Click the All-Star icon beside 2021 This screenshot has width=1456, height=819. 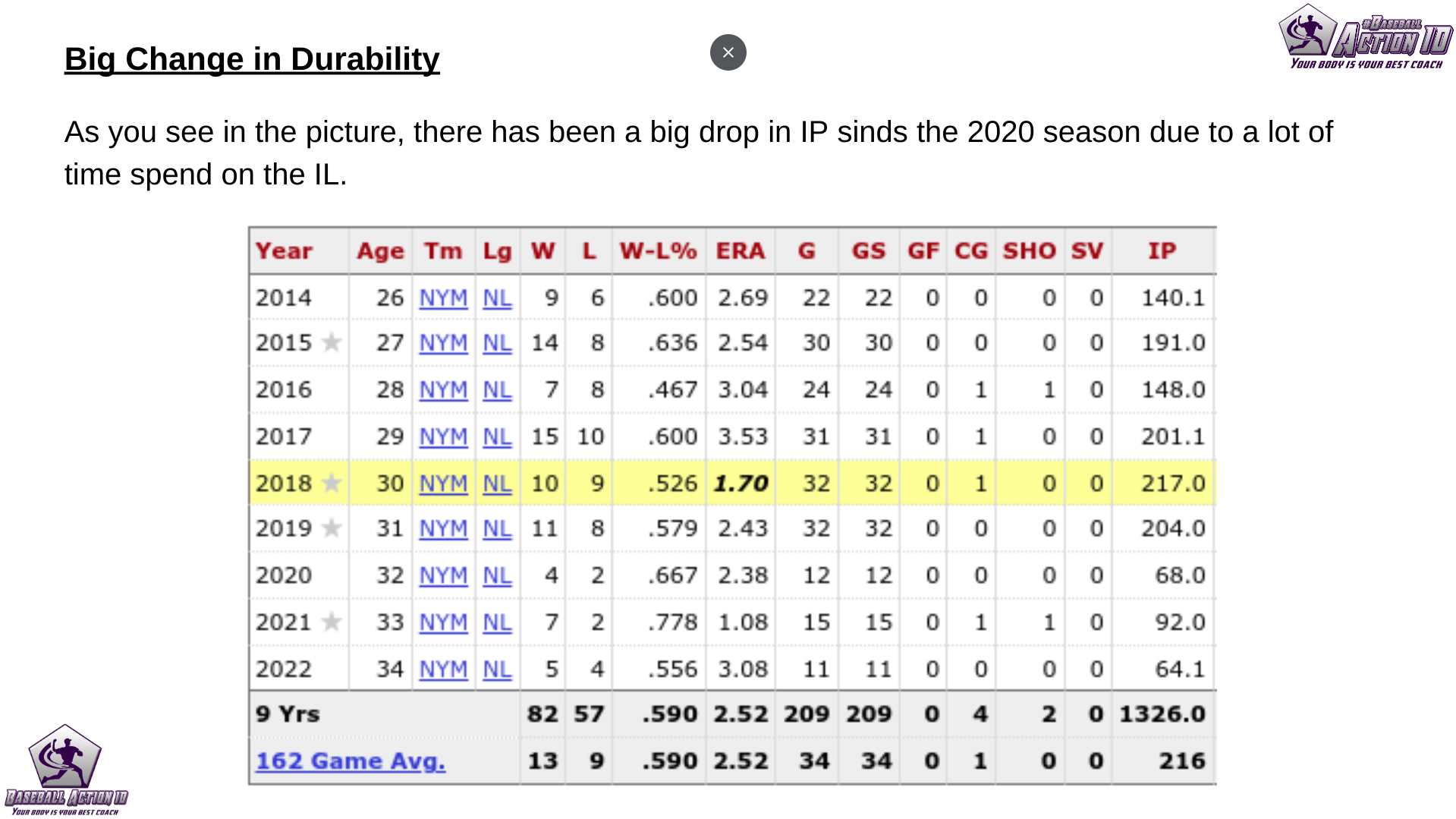(332, 622)
